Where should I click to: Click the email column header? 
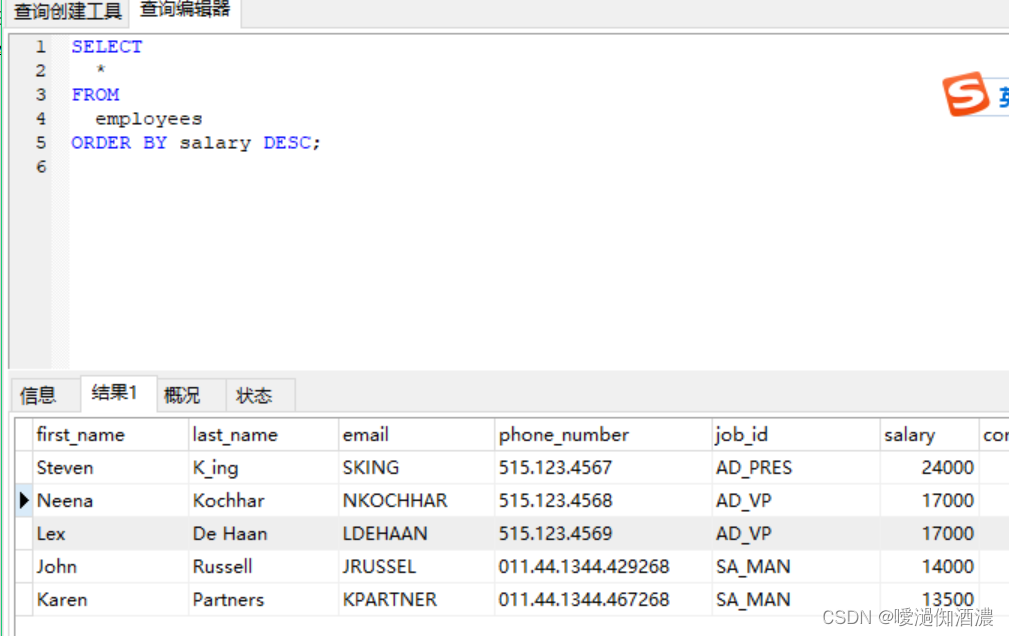click(365, 434)
